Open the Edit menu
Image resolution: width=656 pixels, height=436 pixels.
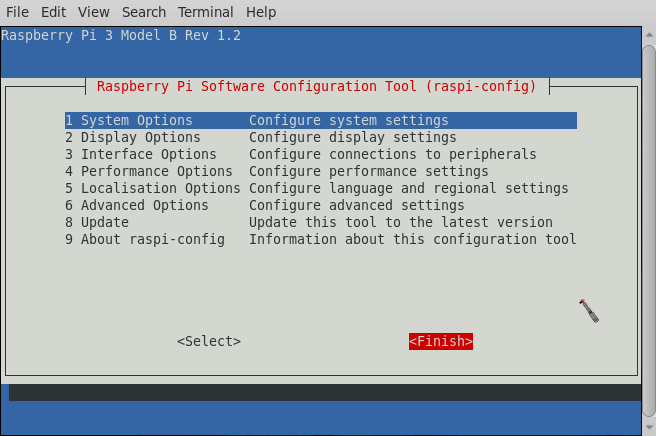tap(53, 12)
